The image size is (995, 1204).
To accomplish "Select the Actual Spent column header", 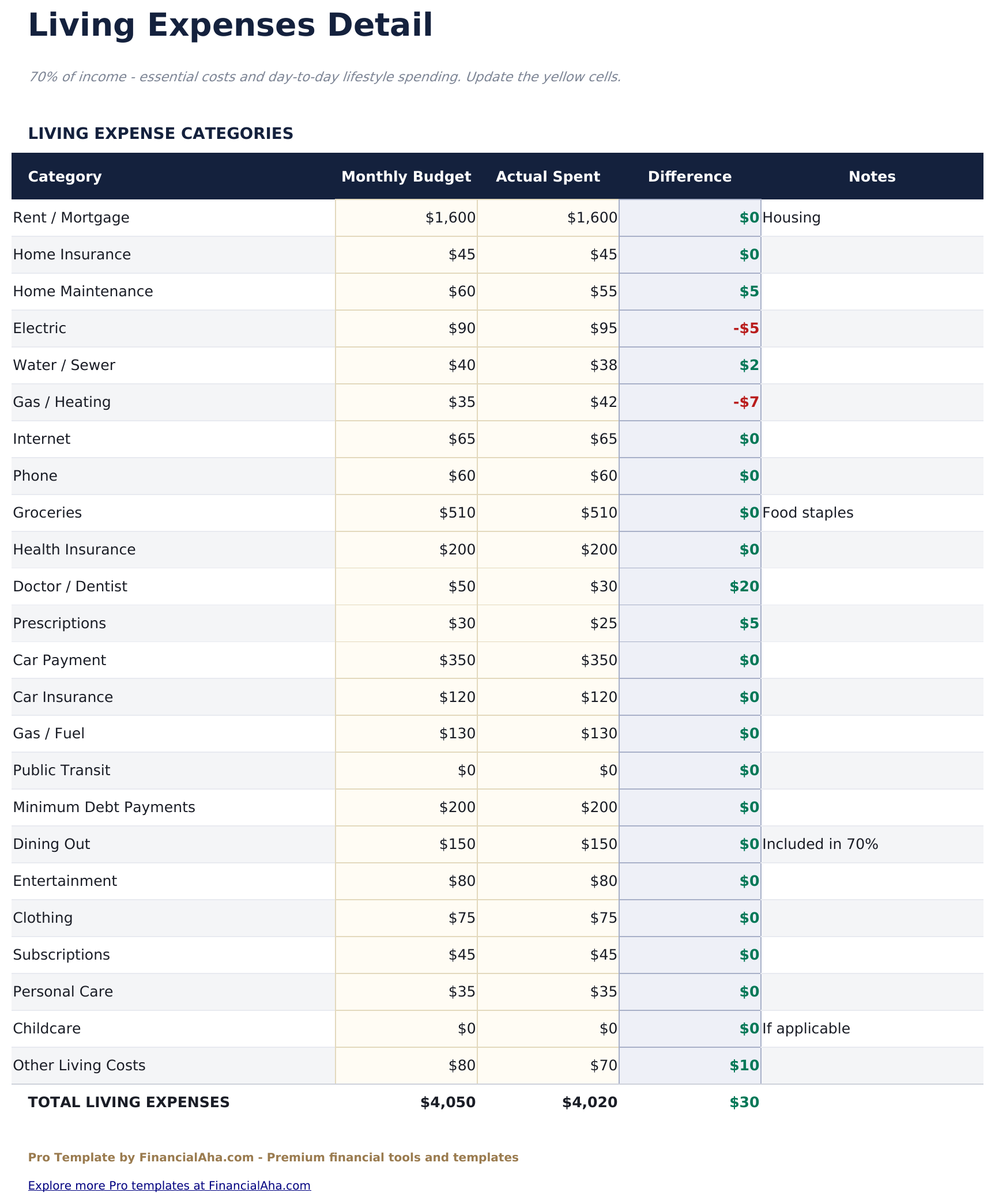I will [548, 177].
